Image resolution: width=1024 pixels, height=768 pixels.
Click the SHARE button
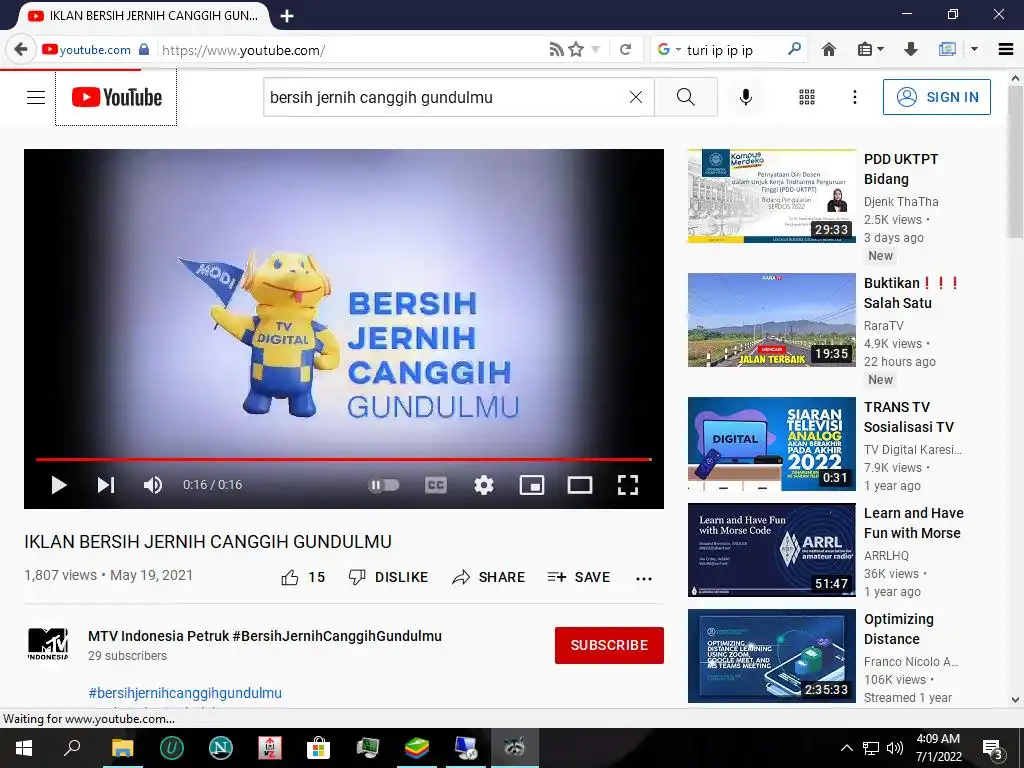click(488, 577)
